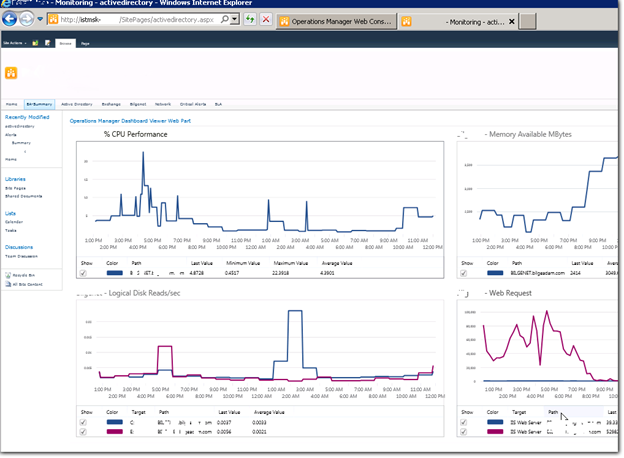The width and height of the screenshot is (624, 458).
Task: Click the green Refresh arrows icon
Action: (250, 19)
